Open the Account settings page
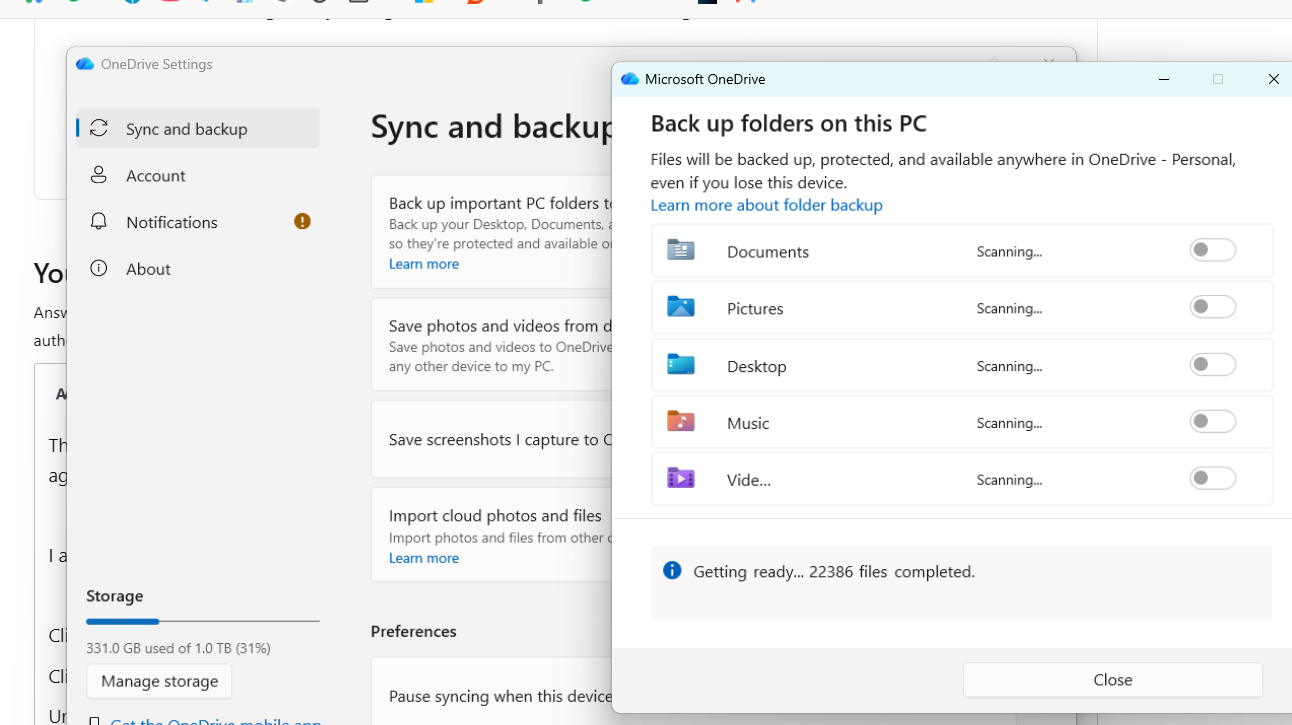Viewport: 1292px width, 725px height. pyautogui.click(x=198, y=175)
